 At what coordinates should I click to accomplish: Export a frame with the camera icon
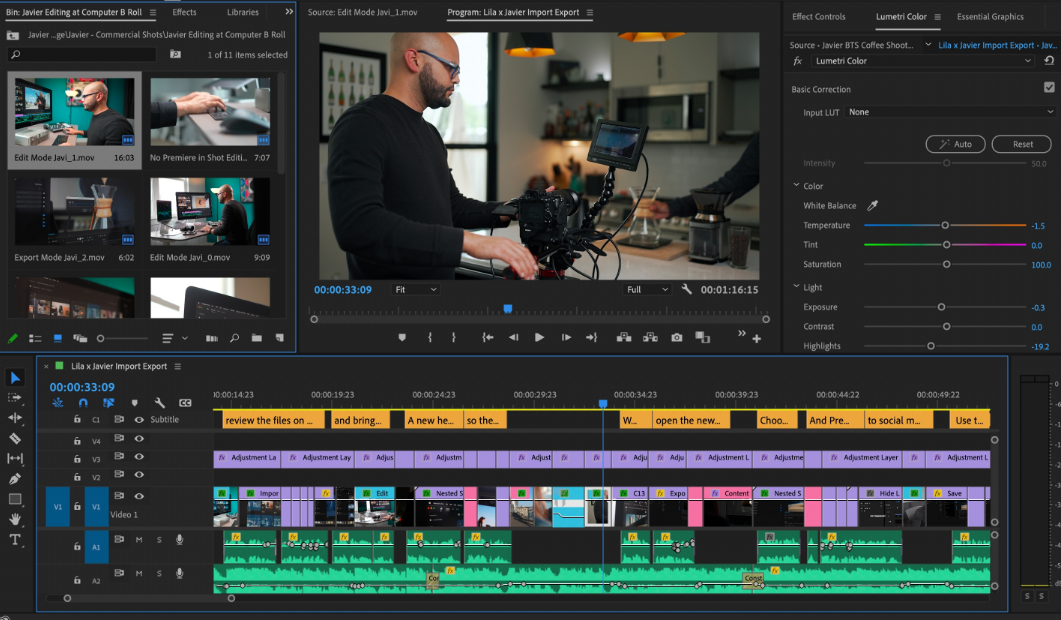(677, 338)
